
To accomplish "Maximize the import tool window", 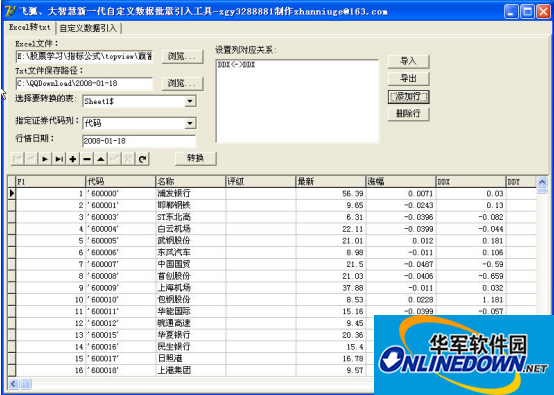I will [x=527, y=12].
